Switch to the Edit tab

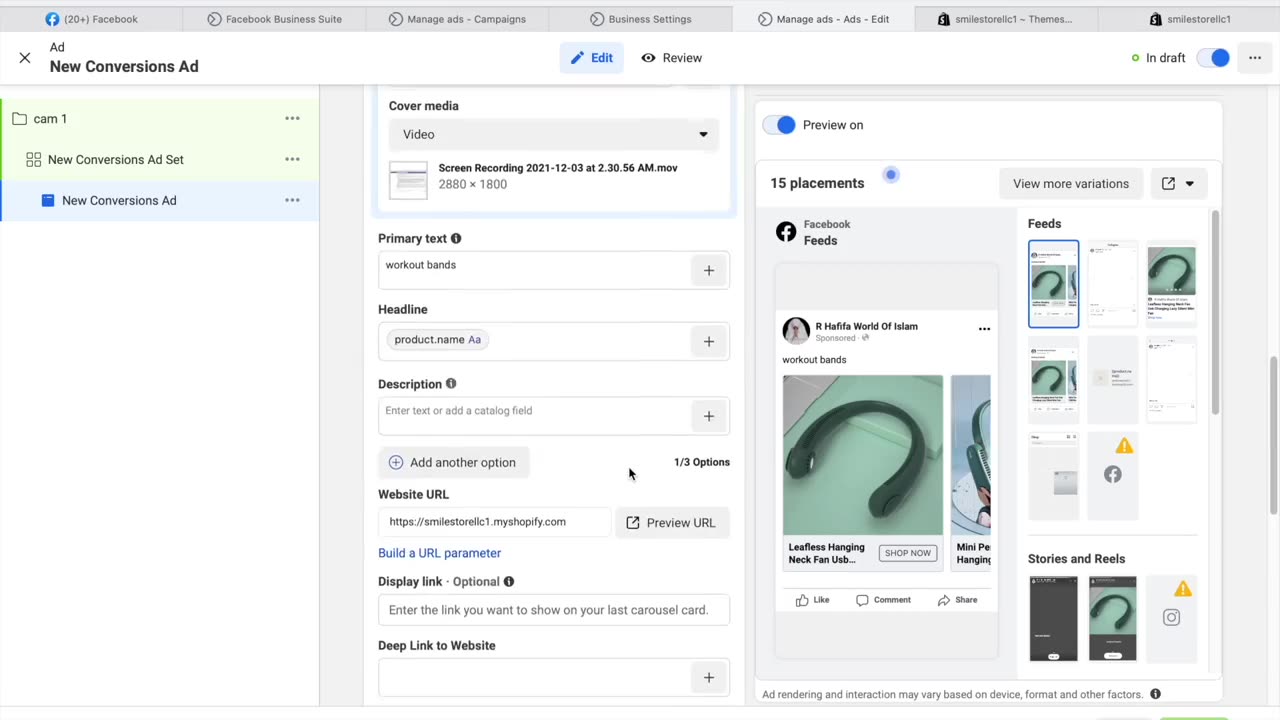592,58
